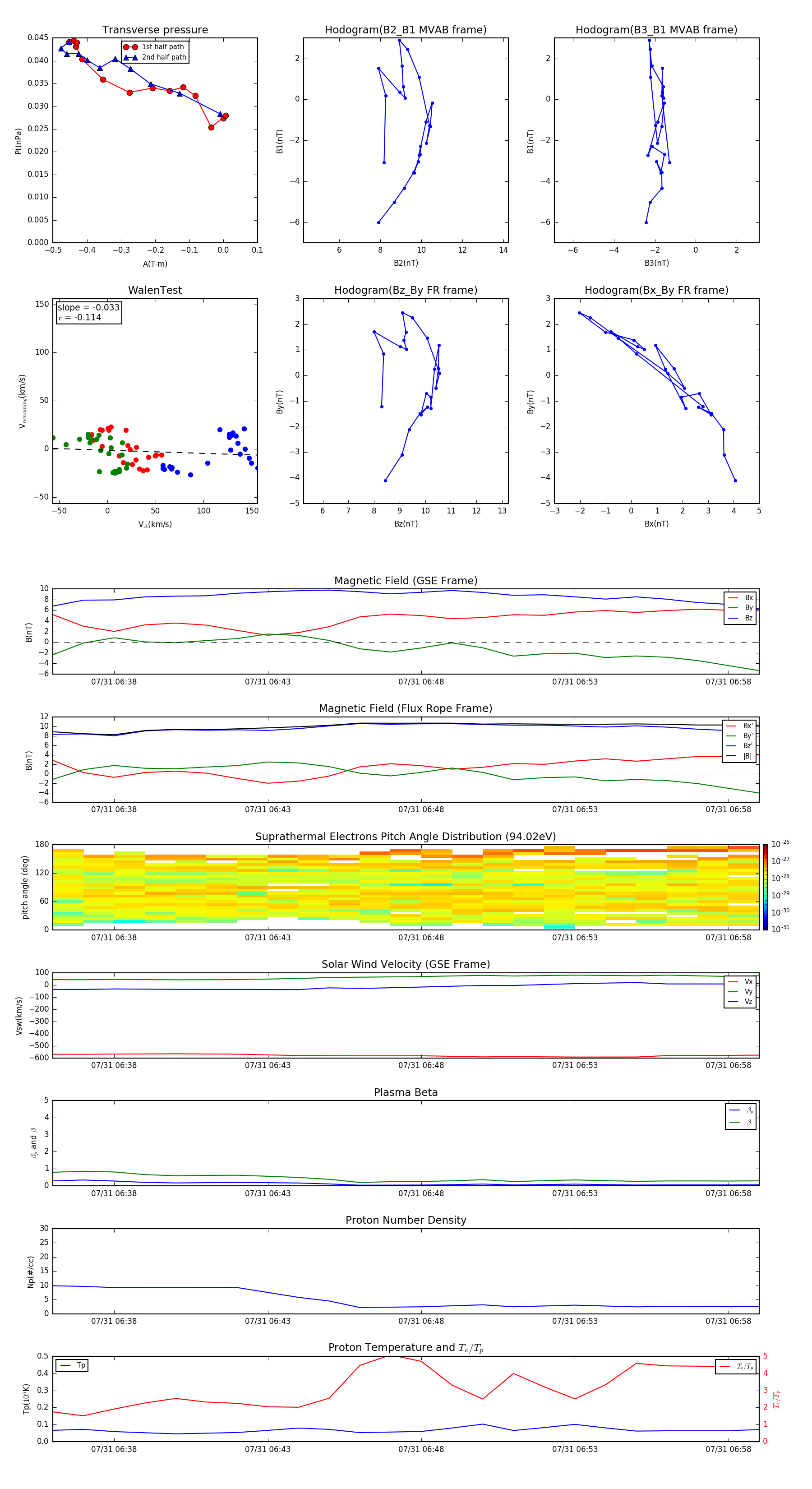Click the "Proton Number Density" title

[406, 1220]
